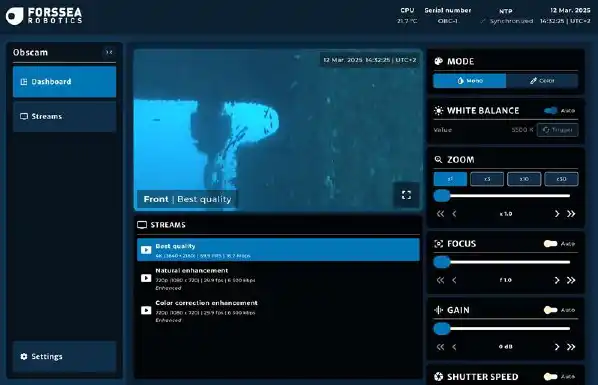Increase focus one step with right arrow
This screenshot has width=598, height=385.
pyautogui.click(x=557, y=280)
